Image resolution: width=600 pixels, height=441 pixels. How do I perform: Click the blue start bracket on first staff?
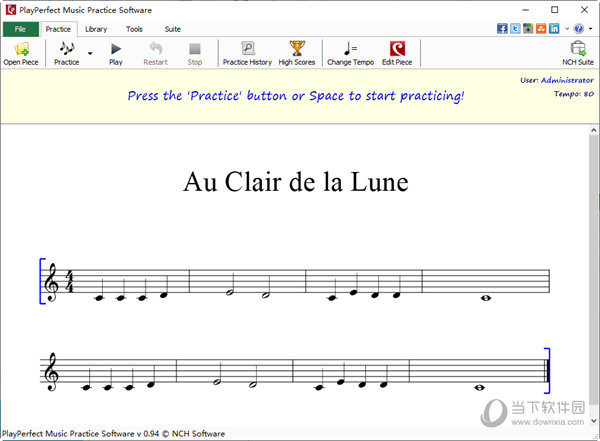tap(42, 281)
